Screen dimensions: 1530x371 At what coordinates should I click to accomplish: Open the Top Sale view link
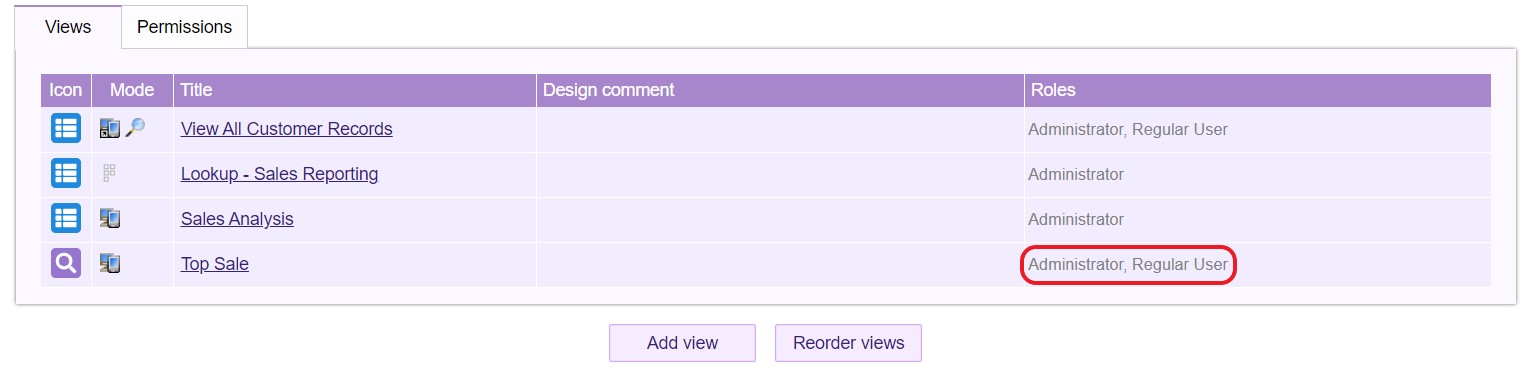tap(214, 264)
